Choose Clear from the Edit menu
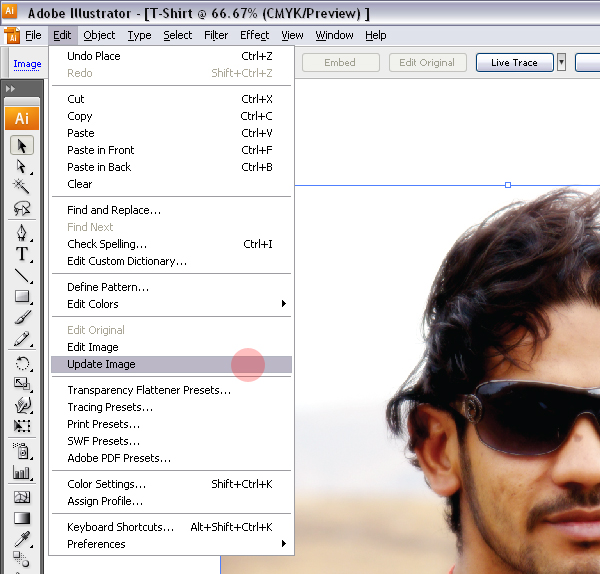The image size is (600, 574). (x=171, y=184)
